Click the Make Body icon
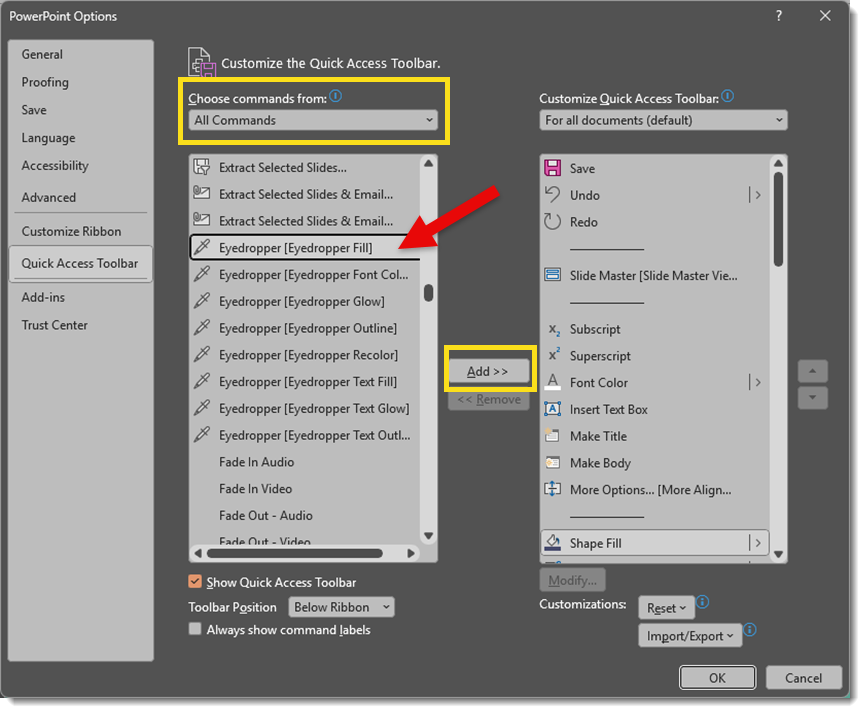This screenshot has height=713, width=865. click(x=552, y=462)
